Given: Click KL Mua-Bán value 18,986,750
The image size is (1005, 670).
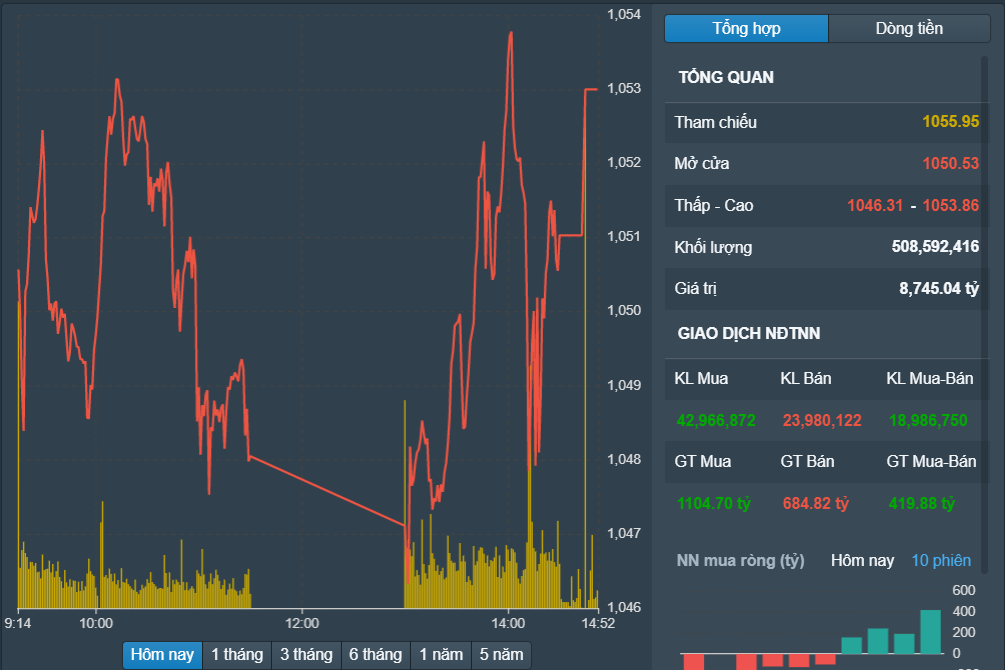Looking at the screenshot, I should 928,420.
